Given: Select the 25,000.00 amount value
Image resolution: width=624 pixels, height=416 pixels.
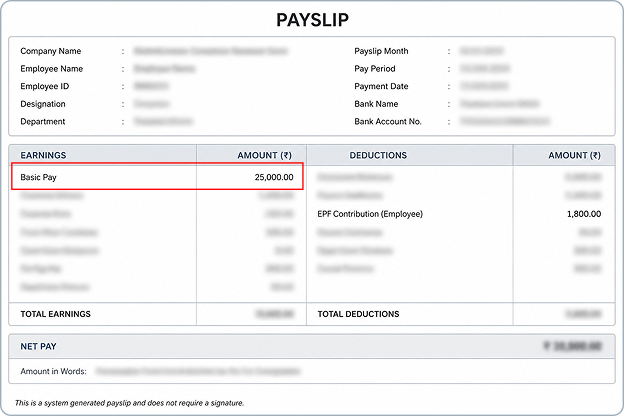Looking at the screenshot, I should [x=274, y=177].
